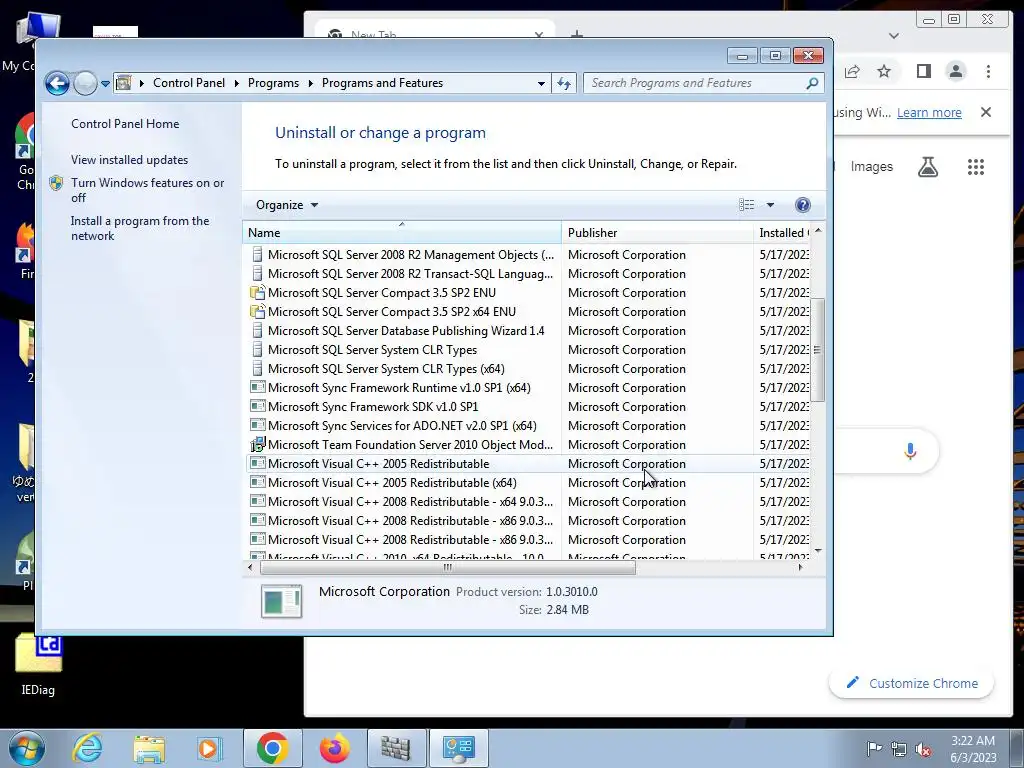Click icon of SQL Server System CLR Types
This screenshot has width=1024, height=768.
(257, 349)
